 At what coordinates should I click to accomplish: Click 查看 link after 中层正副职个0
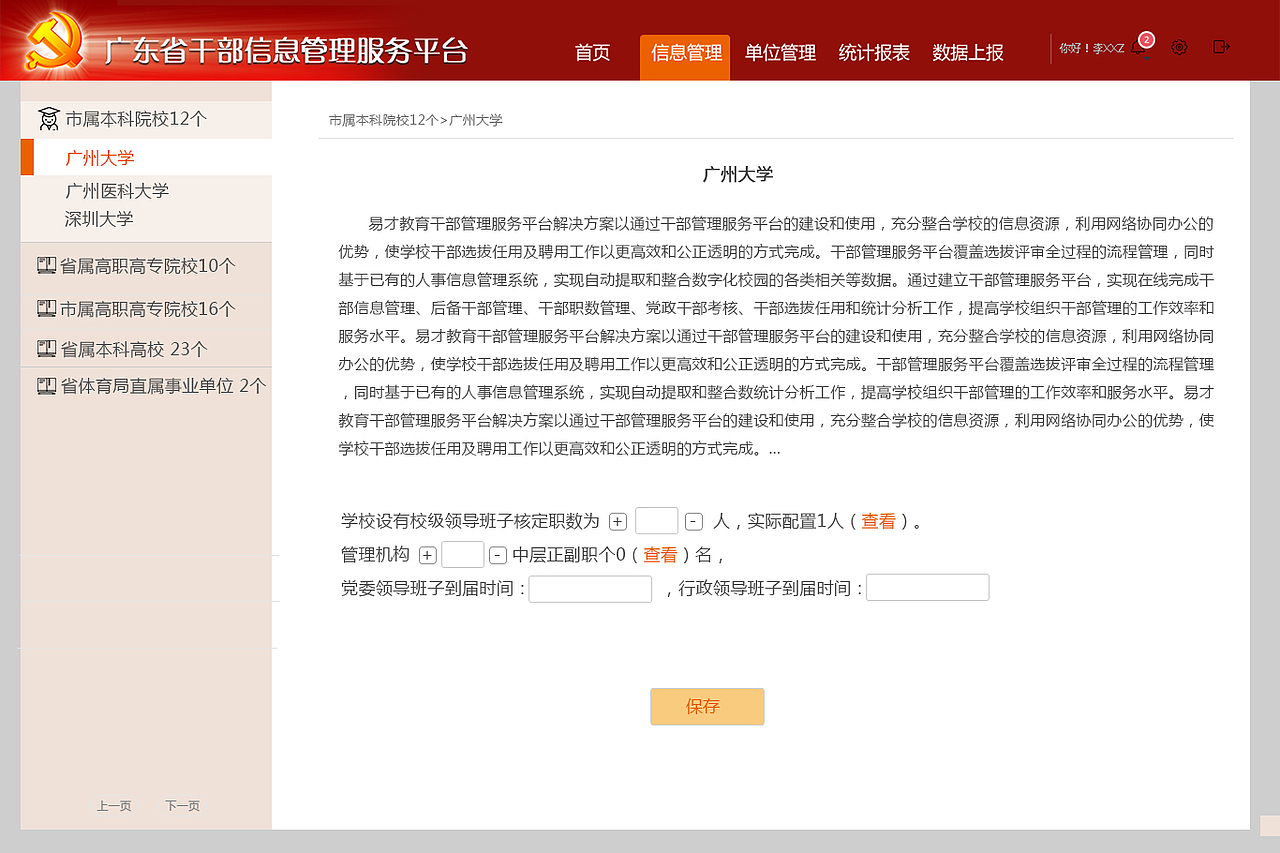[x=660, y=554]
